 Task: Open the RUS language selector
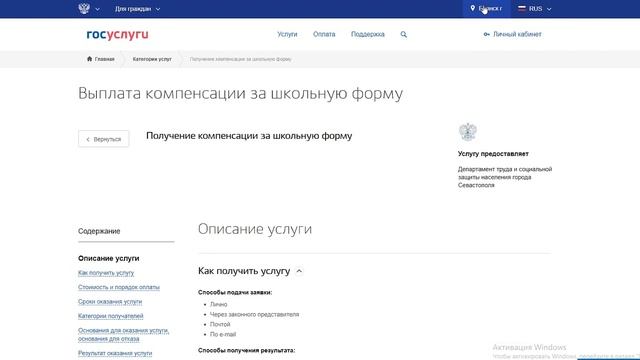click(x=535, y=9)
